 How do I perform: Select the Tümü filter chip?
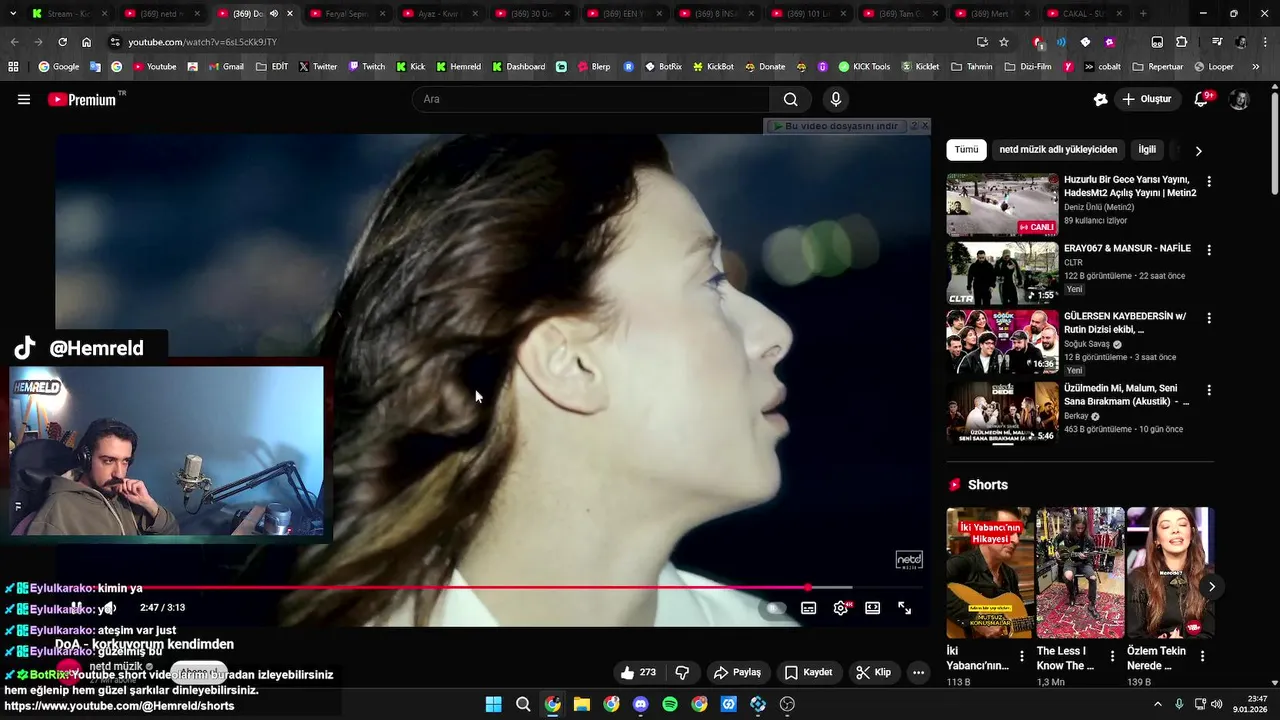click(x=966, y=150)
